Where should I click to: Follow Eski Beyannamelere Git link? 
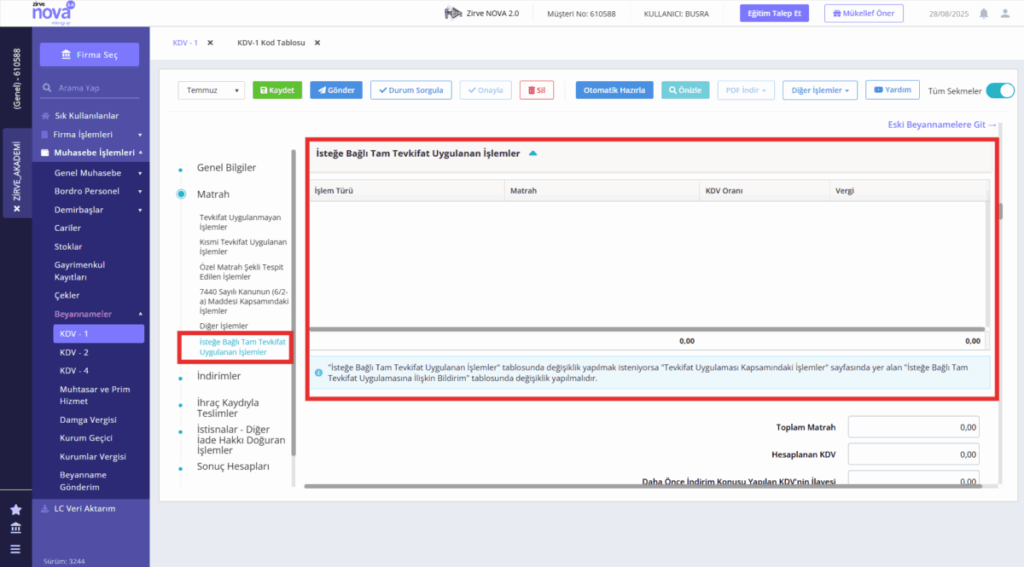[942, 124]
